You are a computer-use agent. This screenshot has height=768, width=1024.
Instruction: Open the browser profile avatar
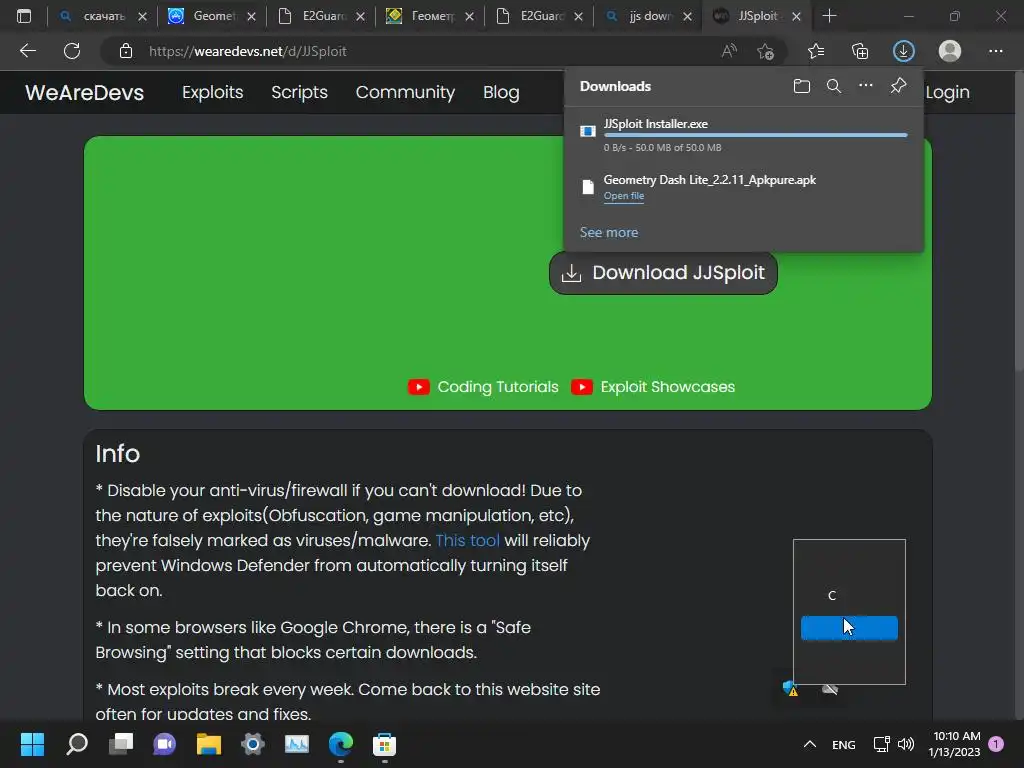coord(950,51)
